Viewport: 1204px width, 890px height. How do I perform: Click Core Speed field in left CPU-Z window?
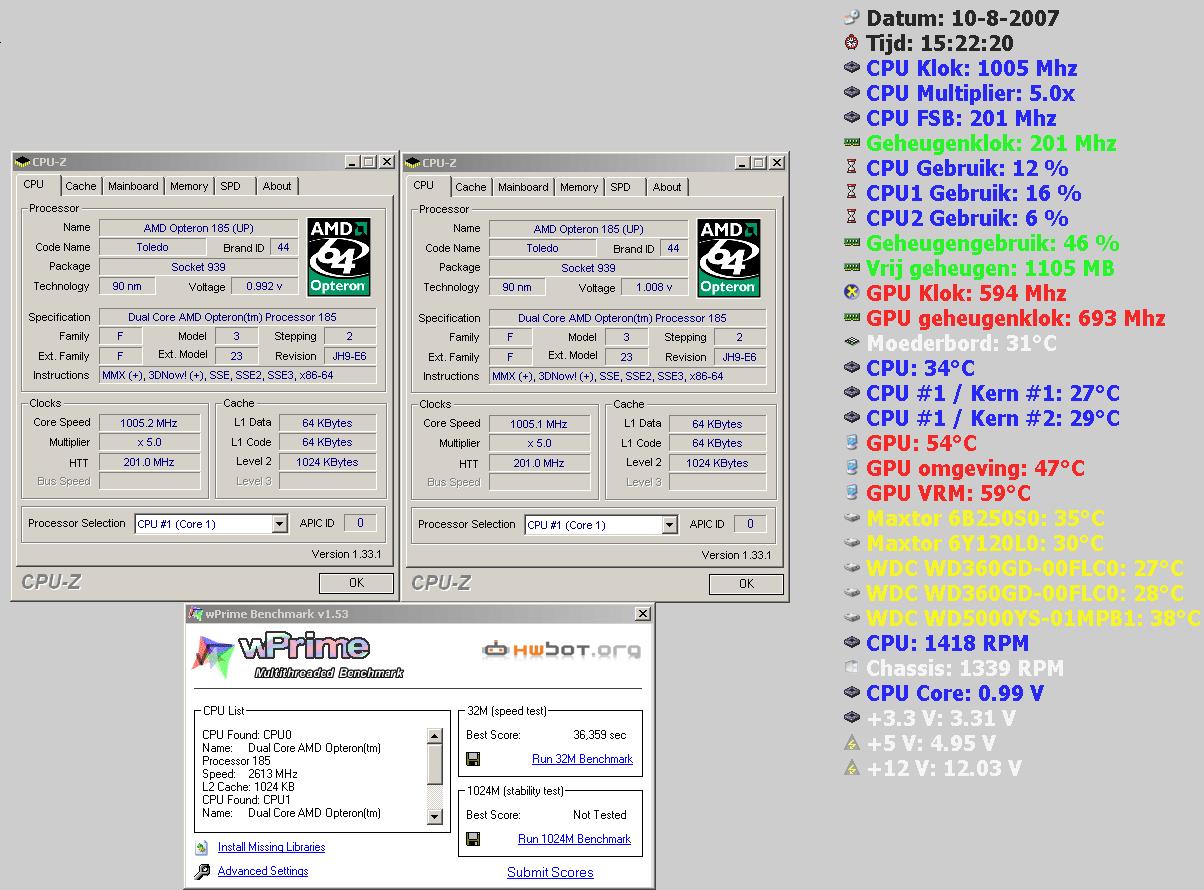(148, 423)
